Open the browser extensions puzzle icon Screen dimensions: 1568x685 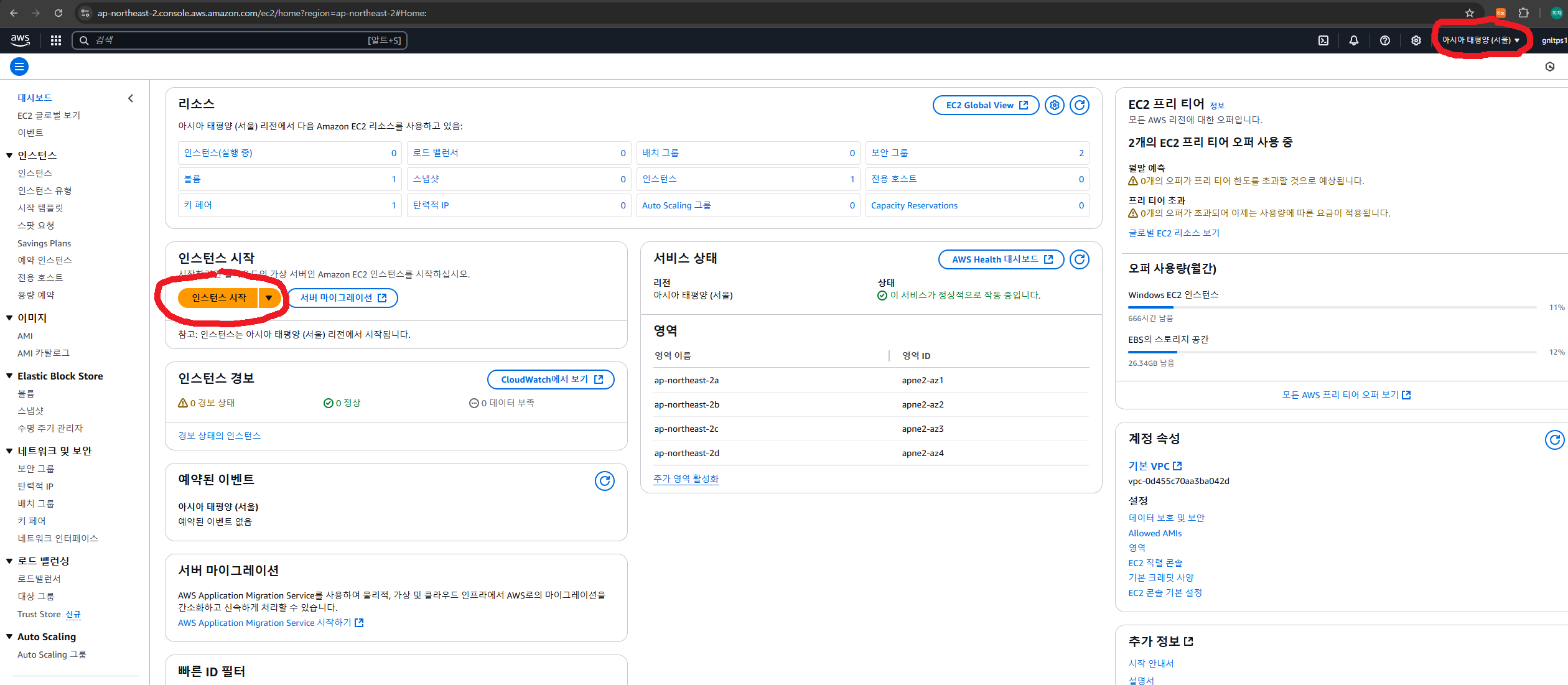pyautogui.click(x=1524, y=13)
